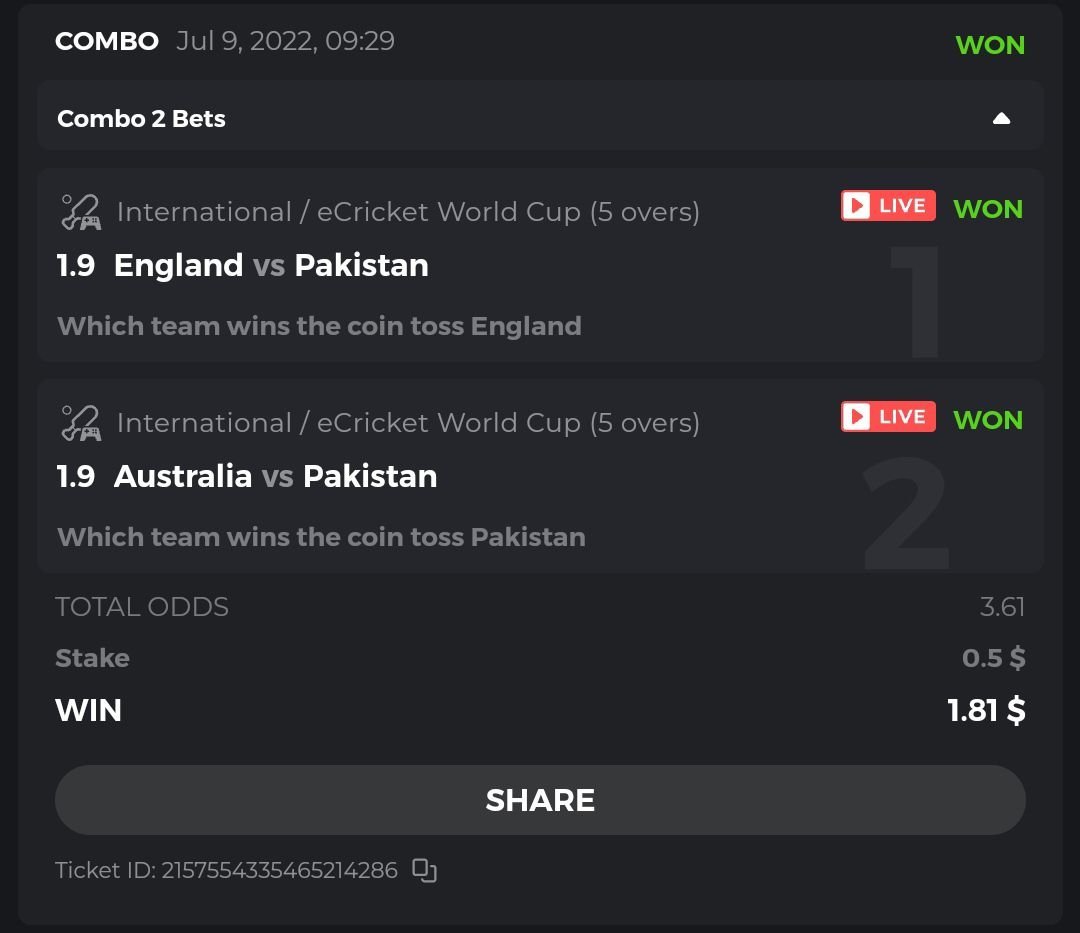Click the TOTAL ODDS 3.61 value
This screenshot has width=1080, height=933.
(1002, 607)
